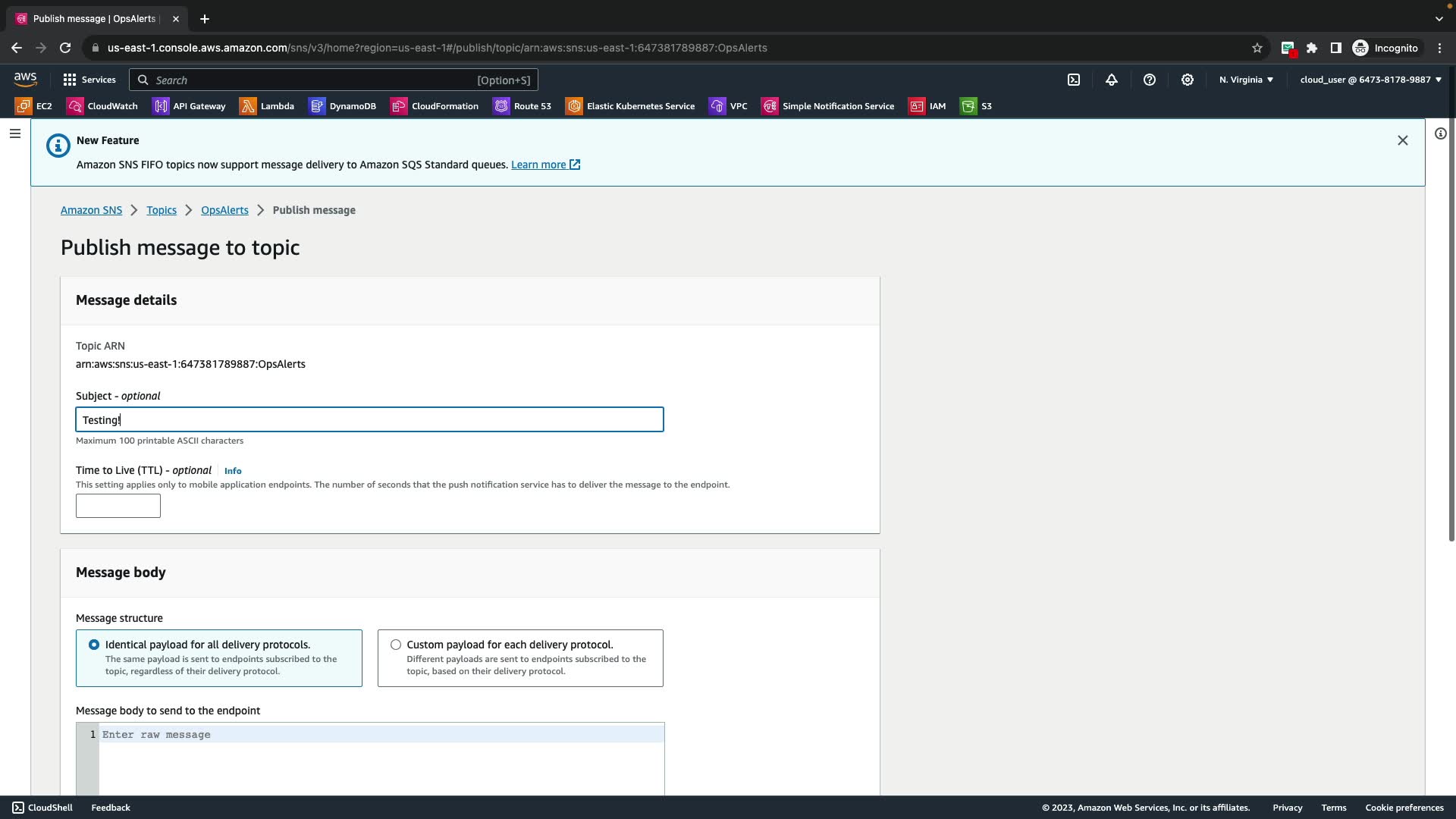Go to Topics breadcrumb link
Screen dimensions: 1456x819
162,210
